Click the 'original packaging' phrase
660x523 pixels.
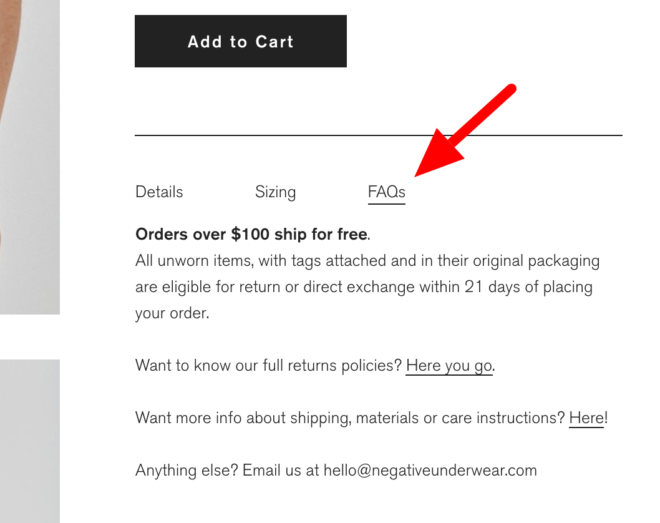point(536,261)
